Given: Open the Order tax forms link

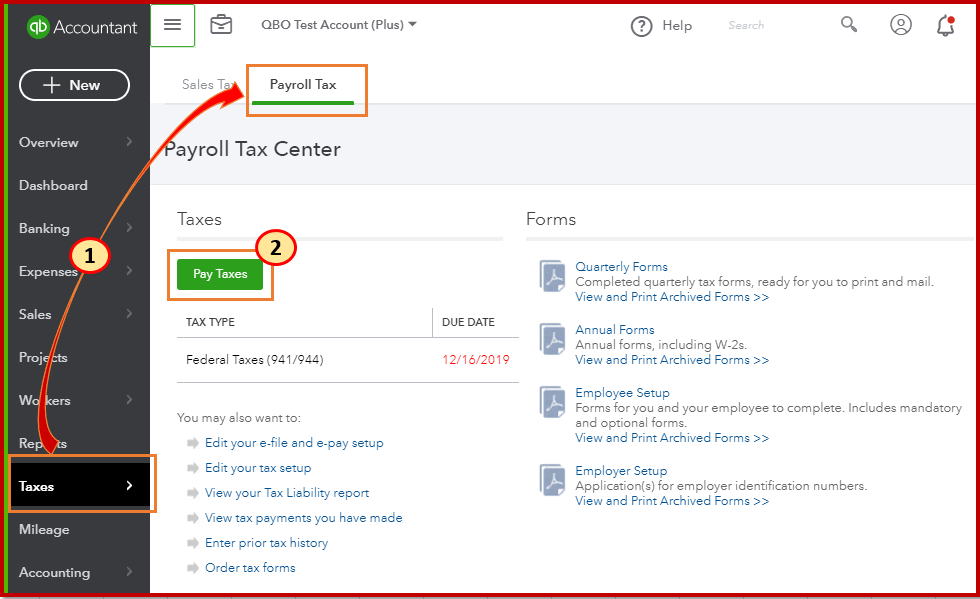Looking at the screenshot, I should [250, 568].
